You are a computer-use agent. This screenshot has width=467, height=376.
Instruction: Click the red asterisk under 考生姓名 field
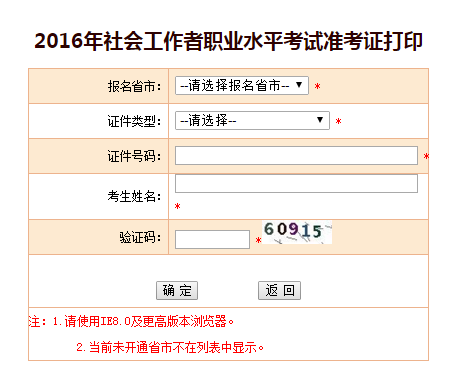177,206
